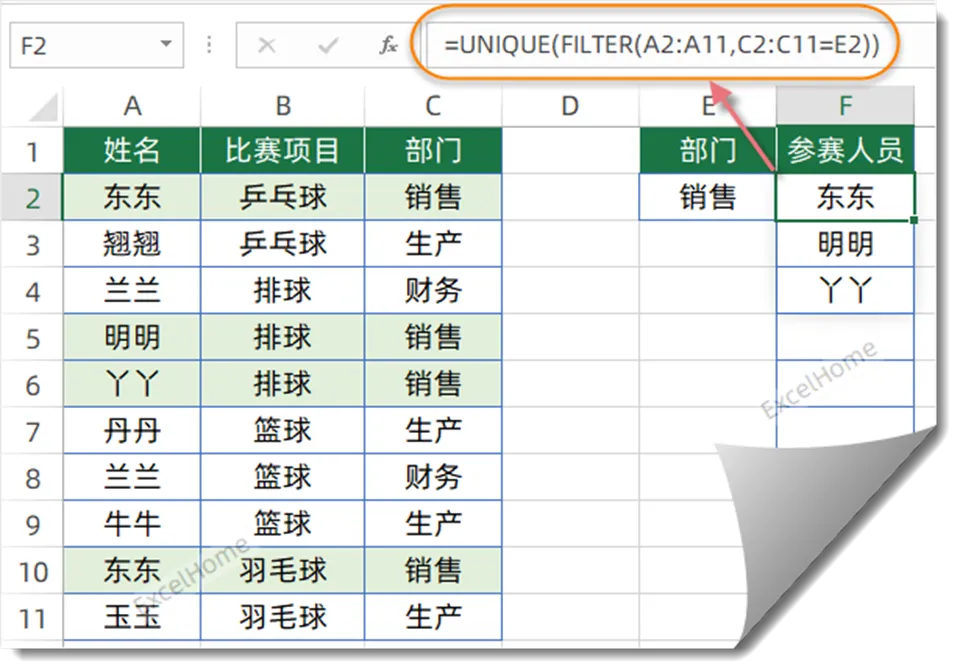
Task: Select row 7 header
Action: (x=32, y=431)
